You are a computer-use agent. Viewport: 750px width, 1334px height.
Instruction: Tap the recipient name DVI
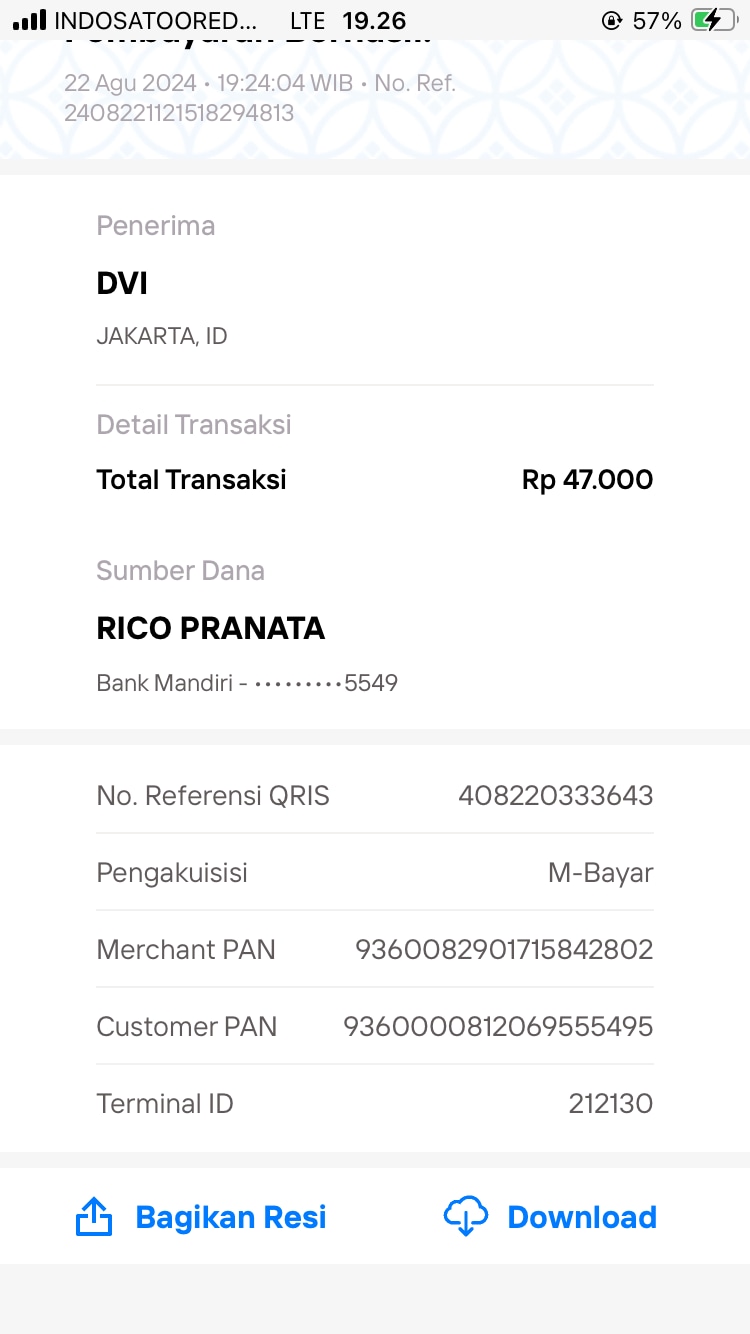(x=122, y=284)
